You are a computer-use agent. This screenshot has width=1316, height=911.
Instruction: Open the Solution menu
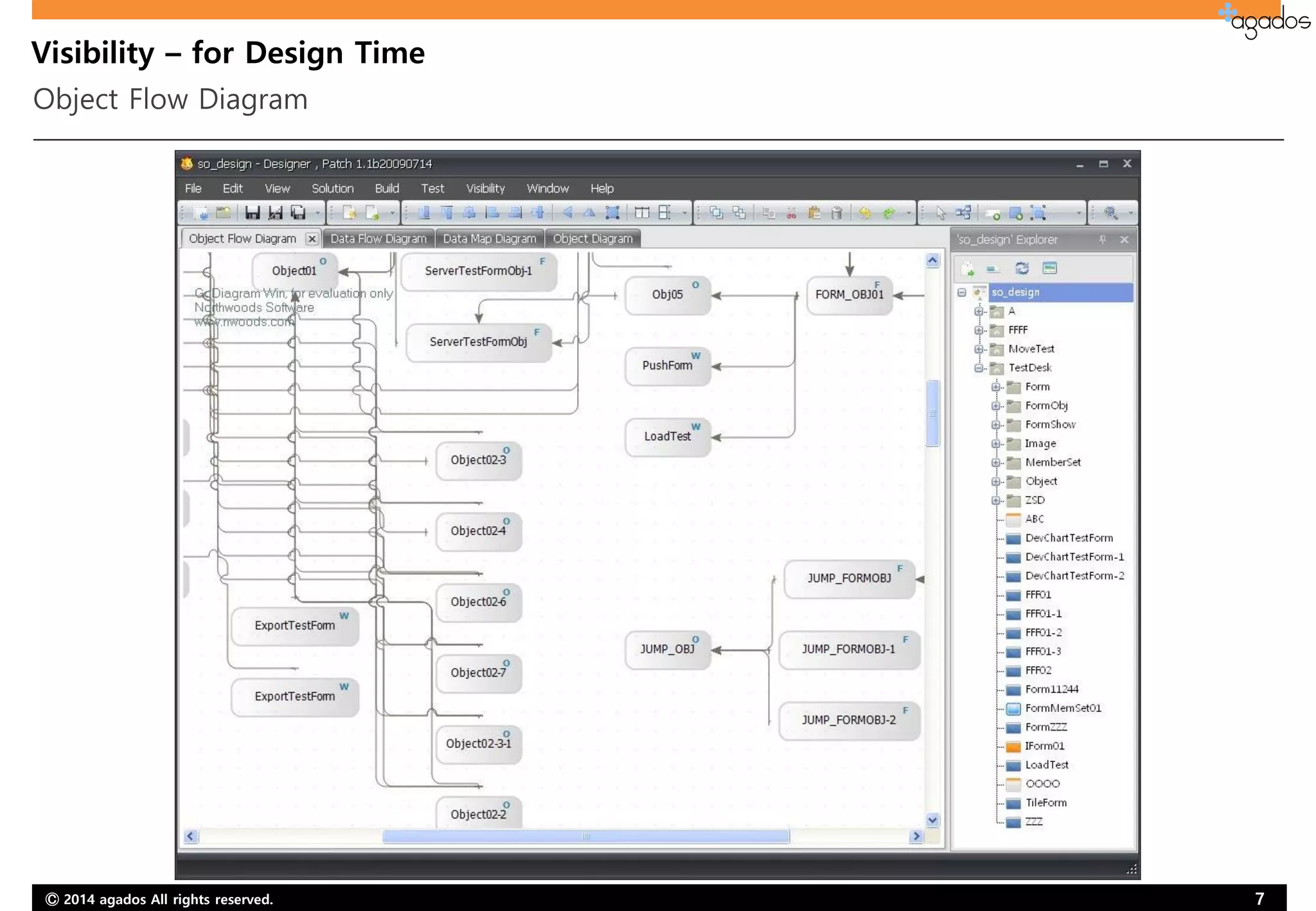pyautogui.click(x=332, y=188)
